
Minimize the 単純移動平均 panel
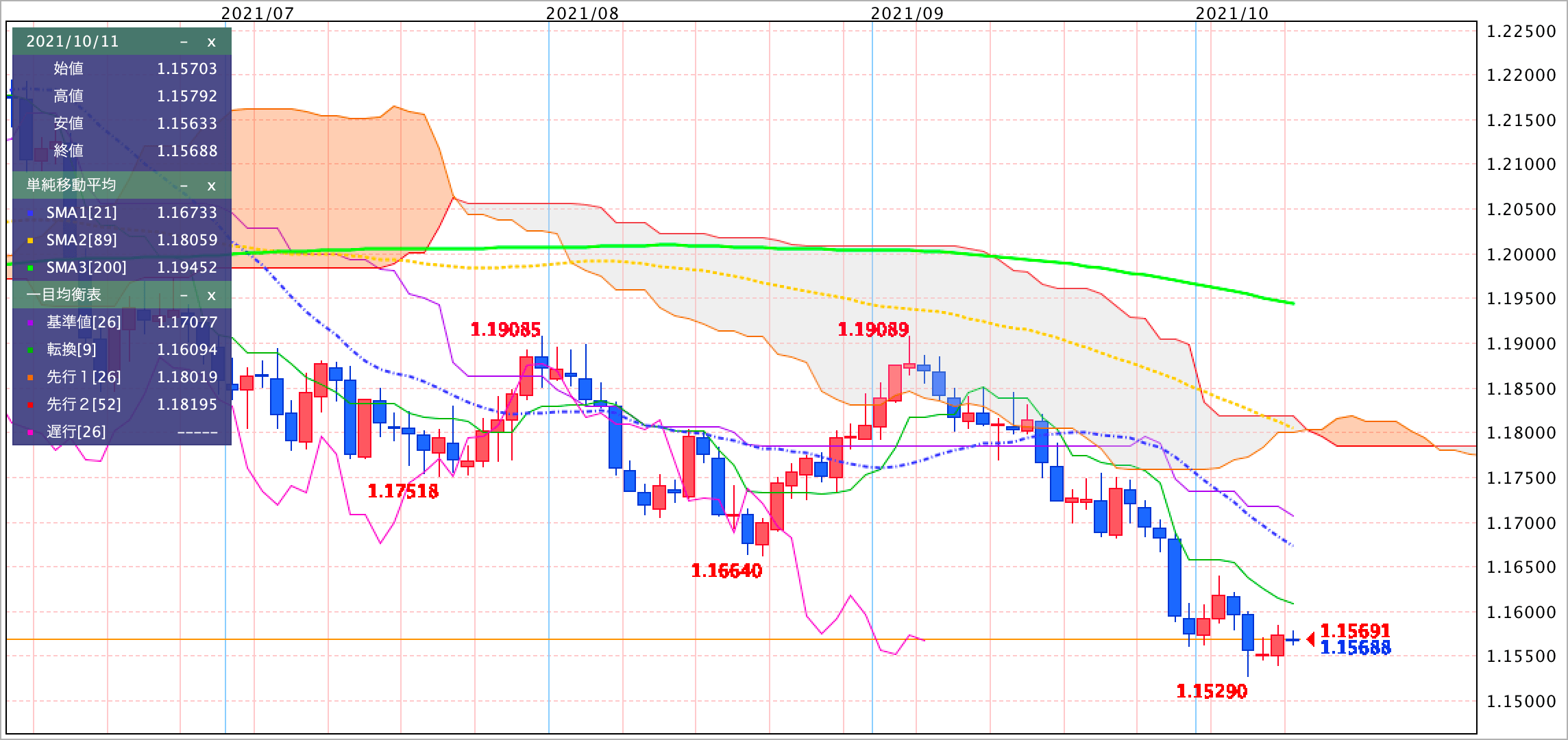click(184, 186)
